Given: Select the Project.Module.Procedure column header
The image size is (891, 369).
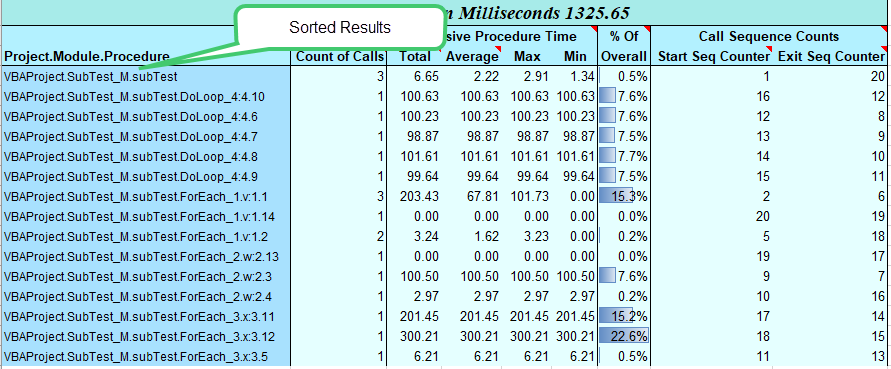Looking at the screenshot, I should point(87,56).
